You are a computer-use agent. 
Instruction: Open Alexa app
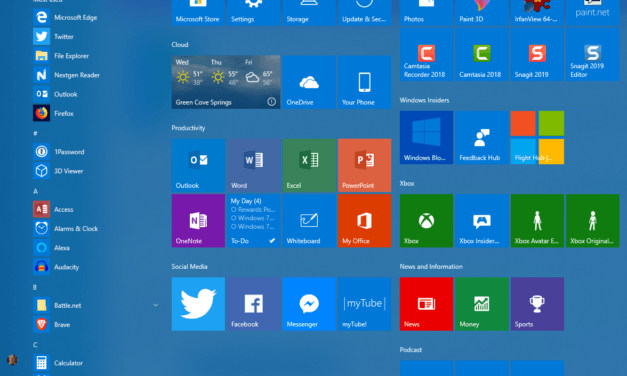click(x=51, y=248)
